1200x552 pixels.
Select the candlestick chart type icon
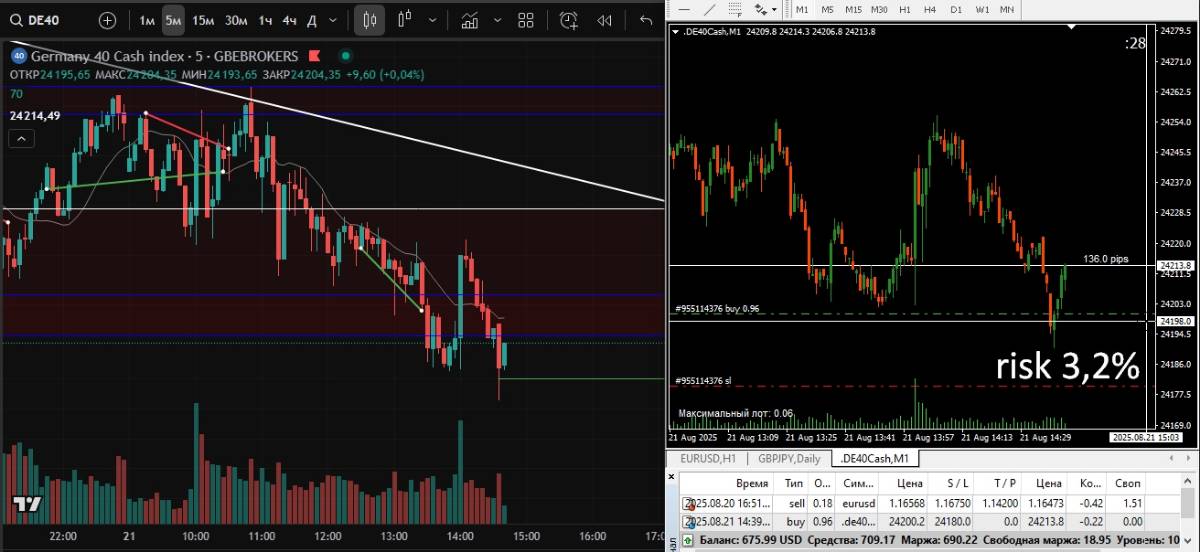click(369, 20)
